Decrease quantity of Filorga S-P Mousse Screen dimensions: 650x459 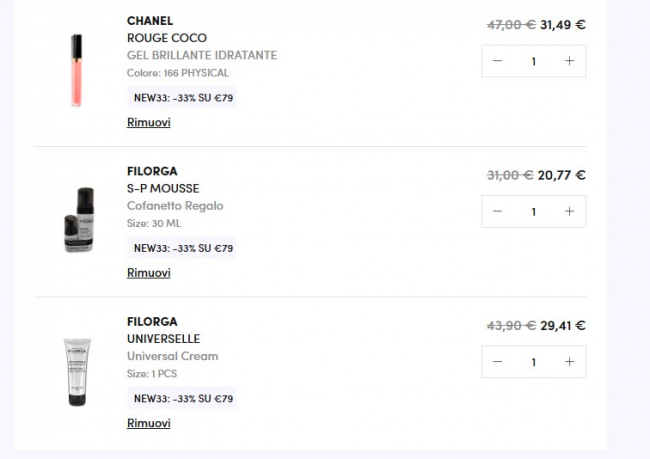click(x=498, y=212)
